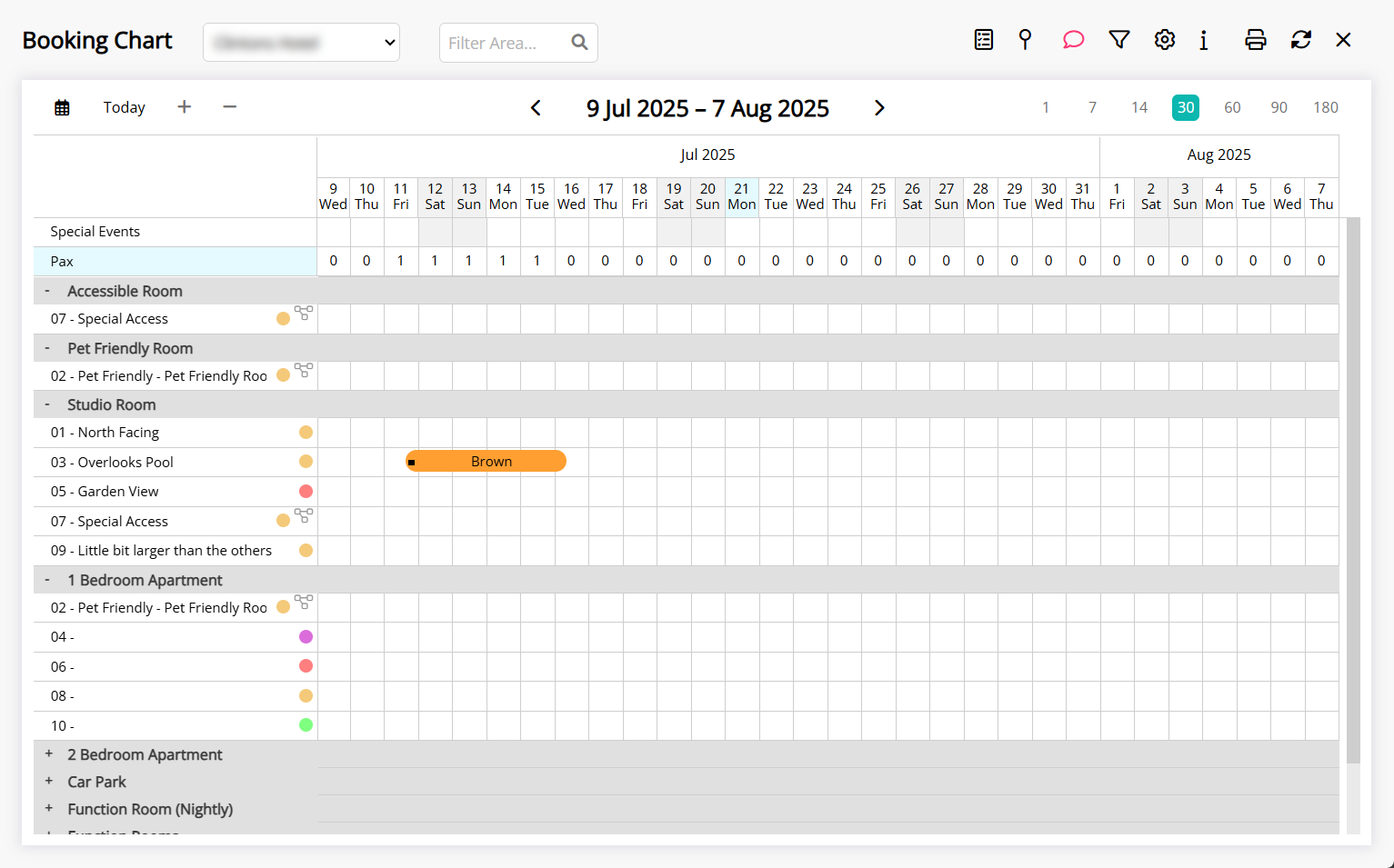Image resolution: width=1394 pixels, height=868 pixels.
Task: Collapse the Pet Friendly Room category
Action: [x=47, y=348]
